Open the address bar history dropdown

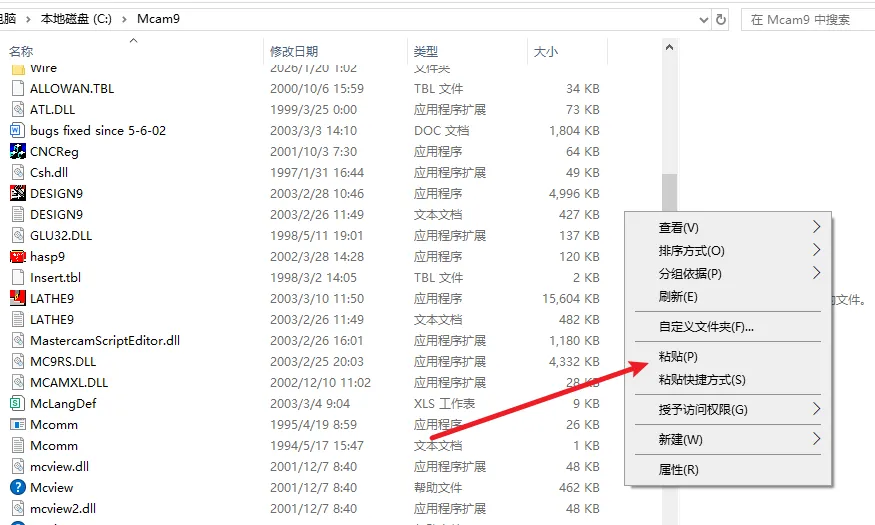click(x=704, y=20)
